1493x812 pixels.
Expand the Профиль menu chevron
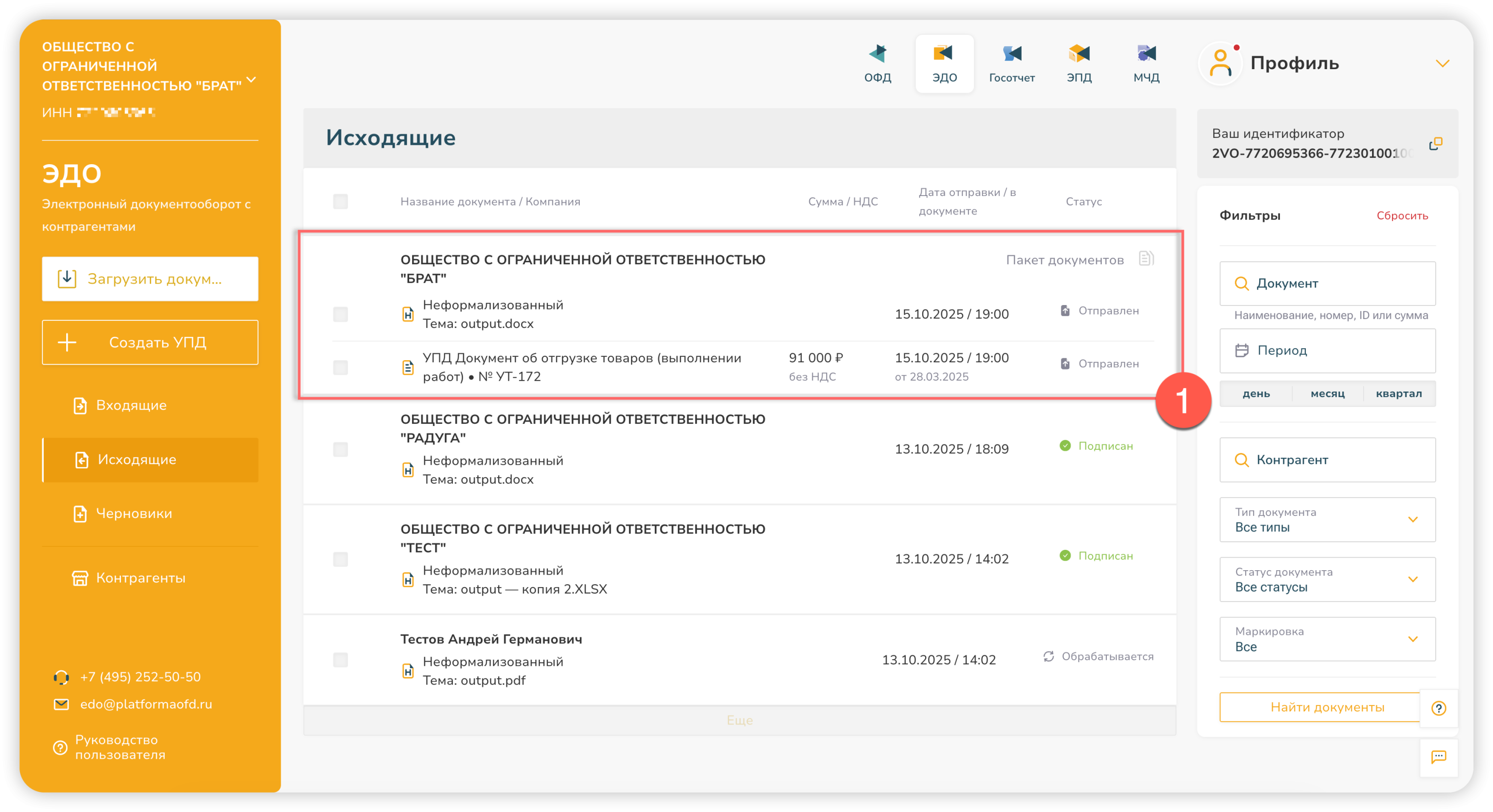tap(1443, 63)
